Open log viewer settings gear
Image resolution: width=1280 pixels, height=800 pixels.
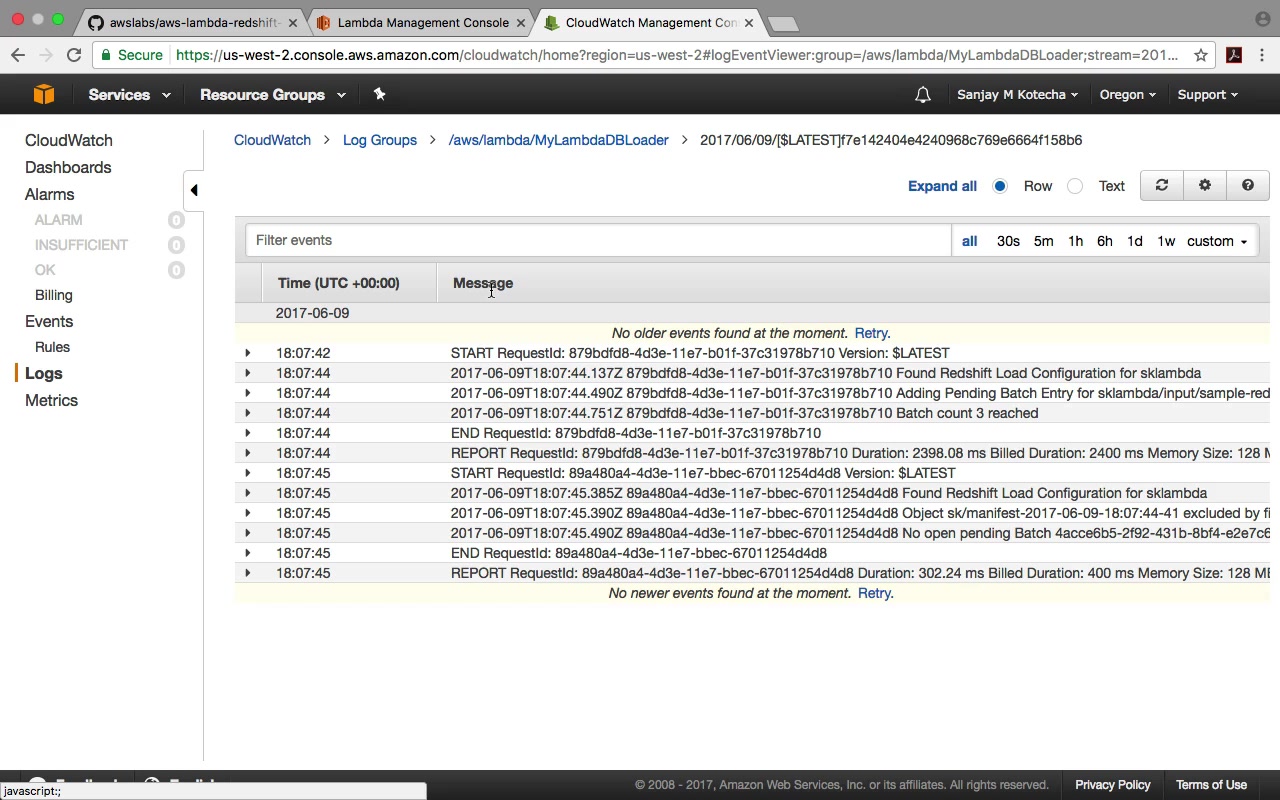(1205, 185)
